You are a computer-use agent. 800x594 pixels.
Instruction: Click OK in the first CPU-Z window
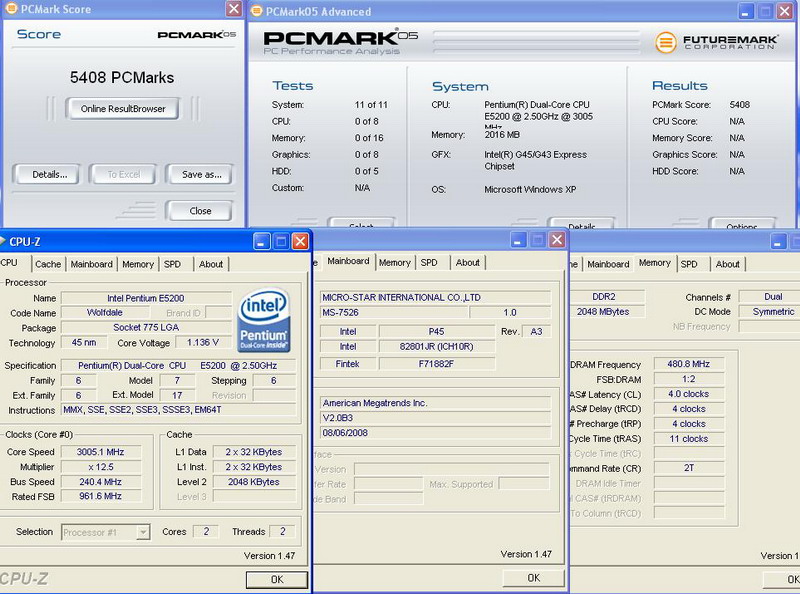coord(277,579)
